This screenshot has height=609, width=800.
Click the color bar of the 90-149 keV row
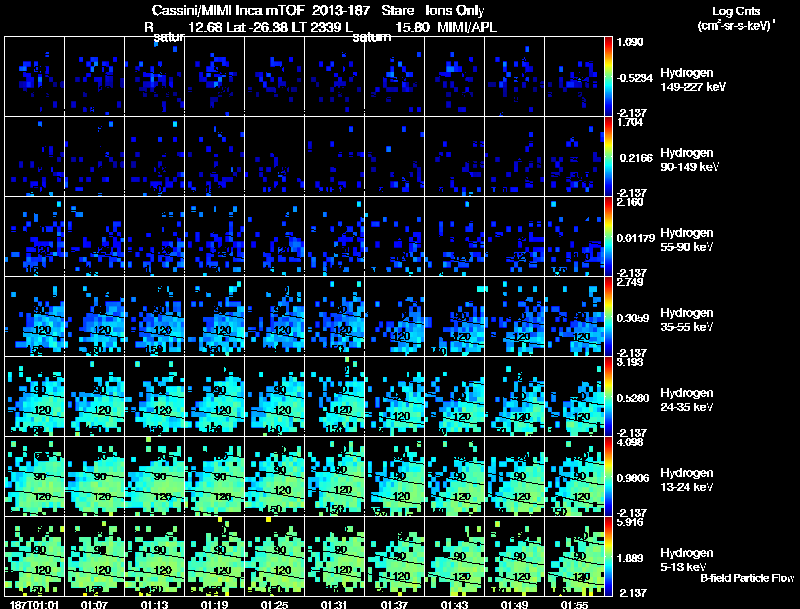tap(608, 157)
